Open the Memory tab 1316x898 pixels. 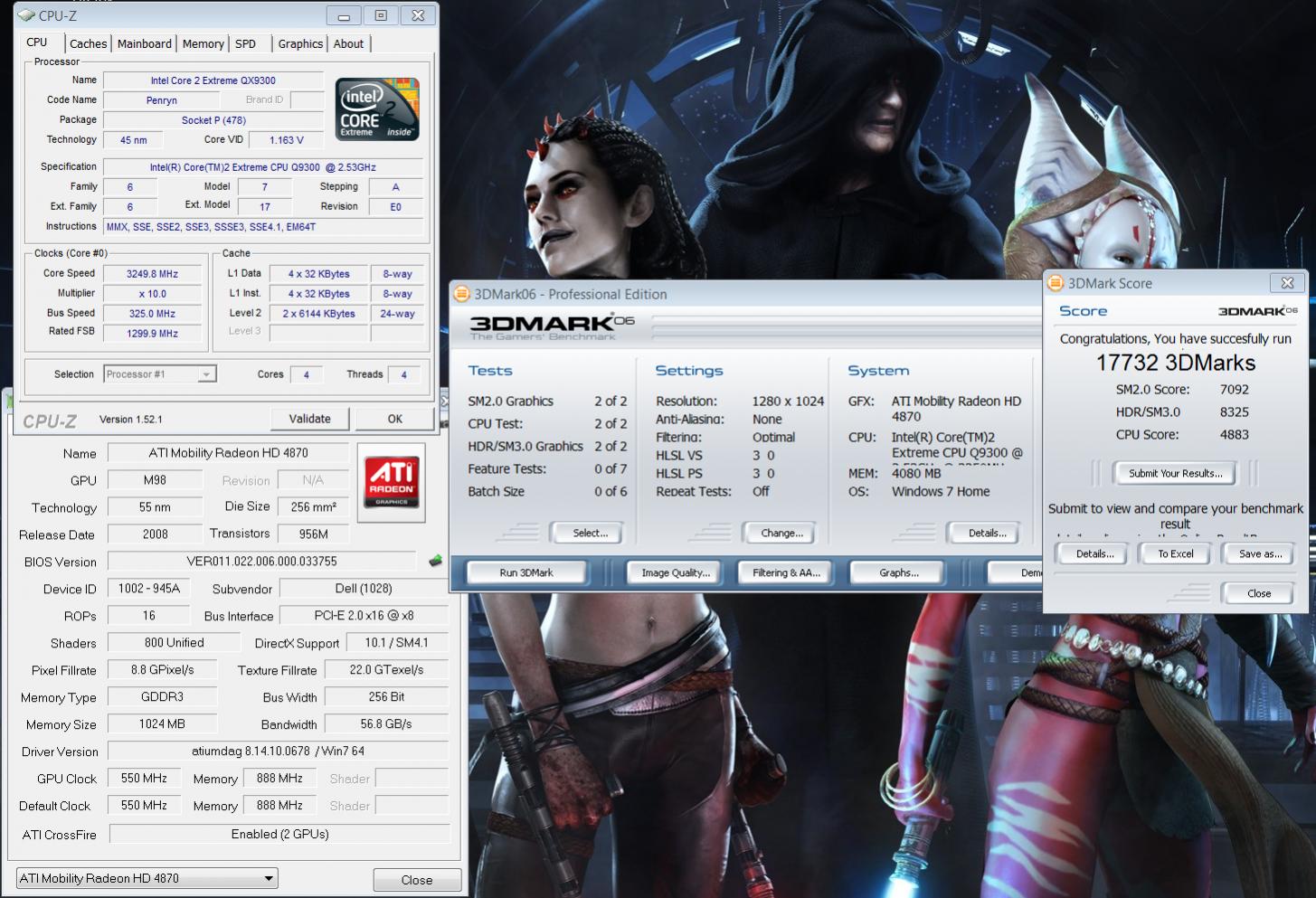pos(204,43)
